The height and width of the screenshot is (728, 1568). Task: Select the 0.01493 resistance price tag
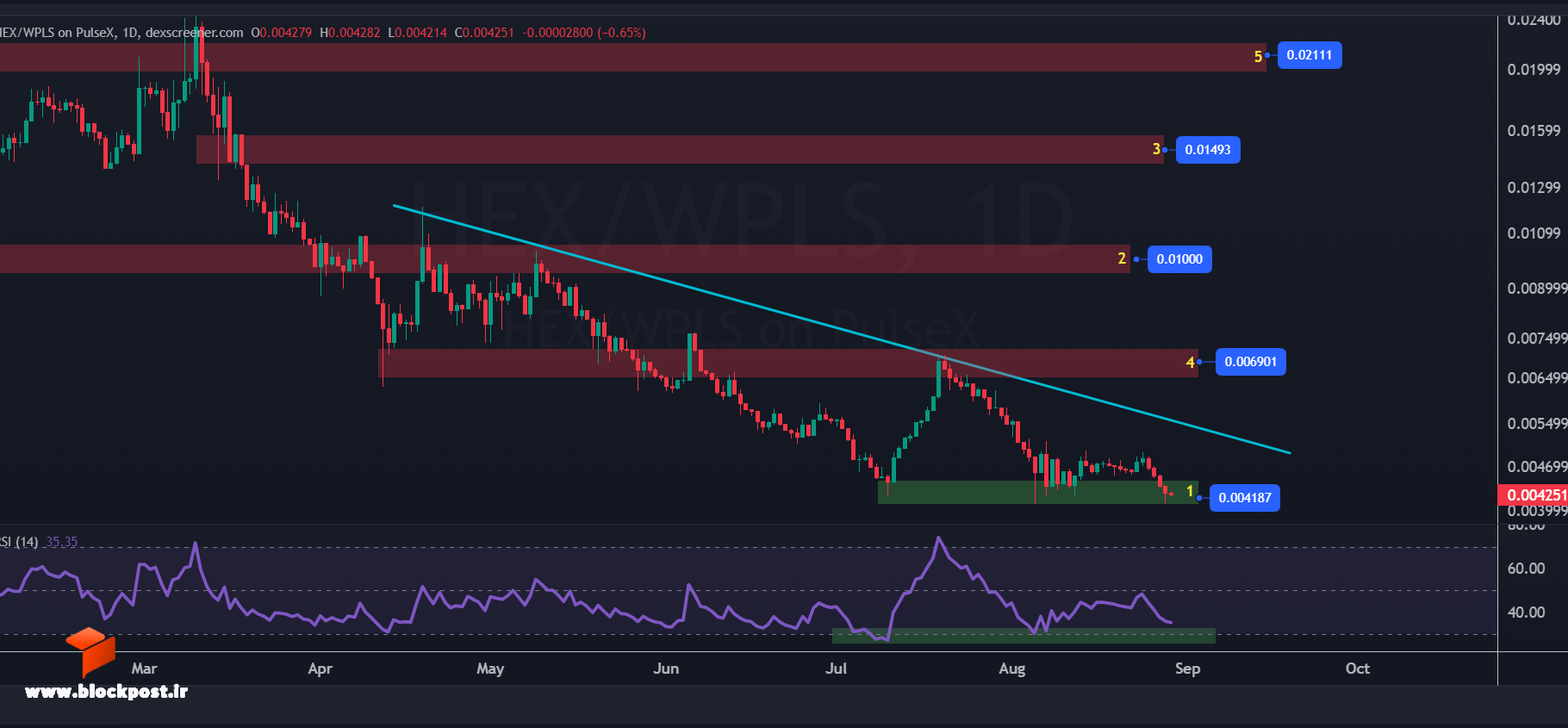click(1207, 150)
